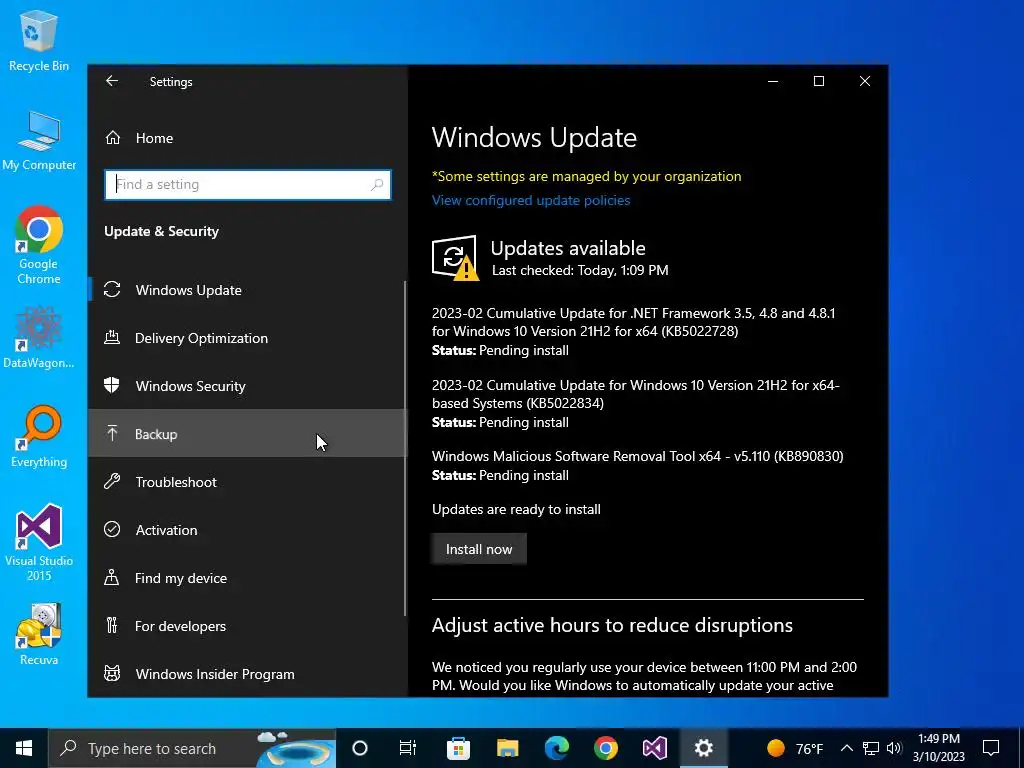Click the KB5022728 .NET Framework update entry
The height and width of the screenshot is (768, 1024).
633,331
